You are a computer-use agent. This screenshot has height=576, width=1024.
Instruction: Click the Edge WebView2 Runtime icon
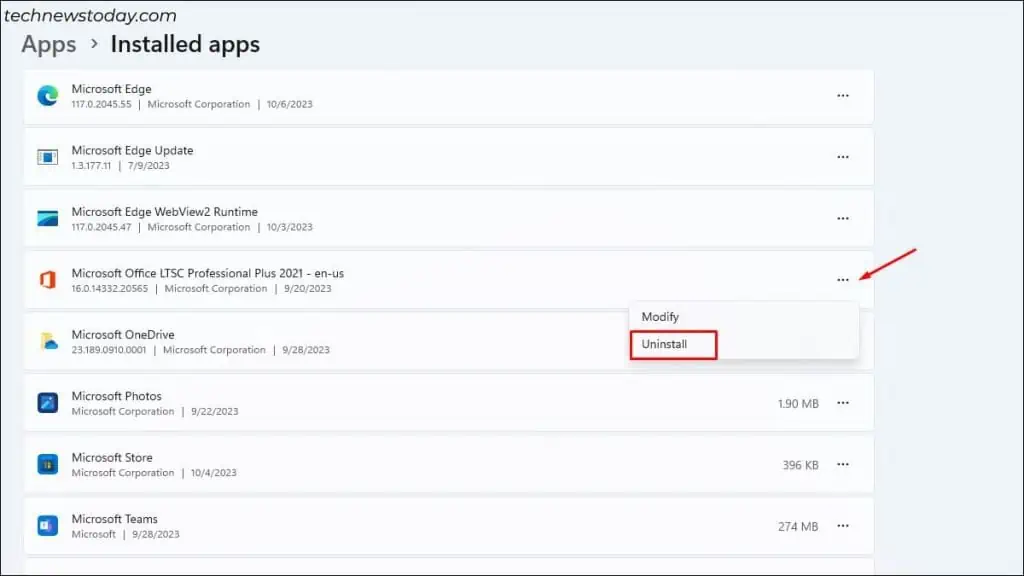point(47,219)
